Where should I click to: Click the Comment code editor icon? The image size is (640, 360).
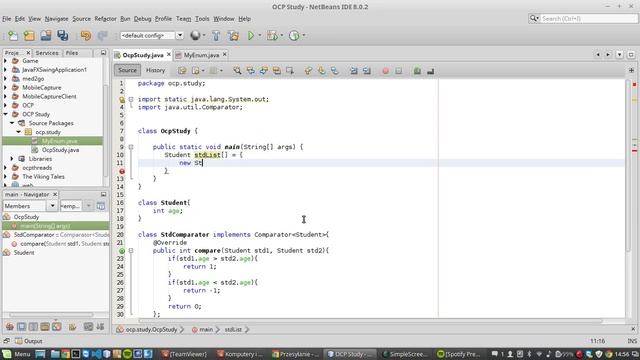coord(417,71)
